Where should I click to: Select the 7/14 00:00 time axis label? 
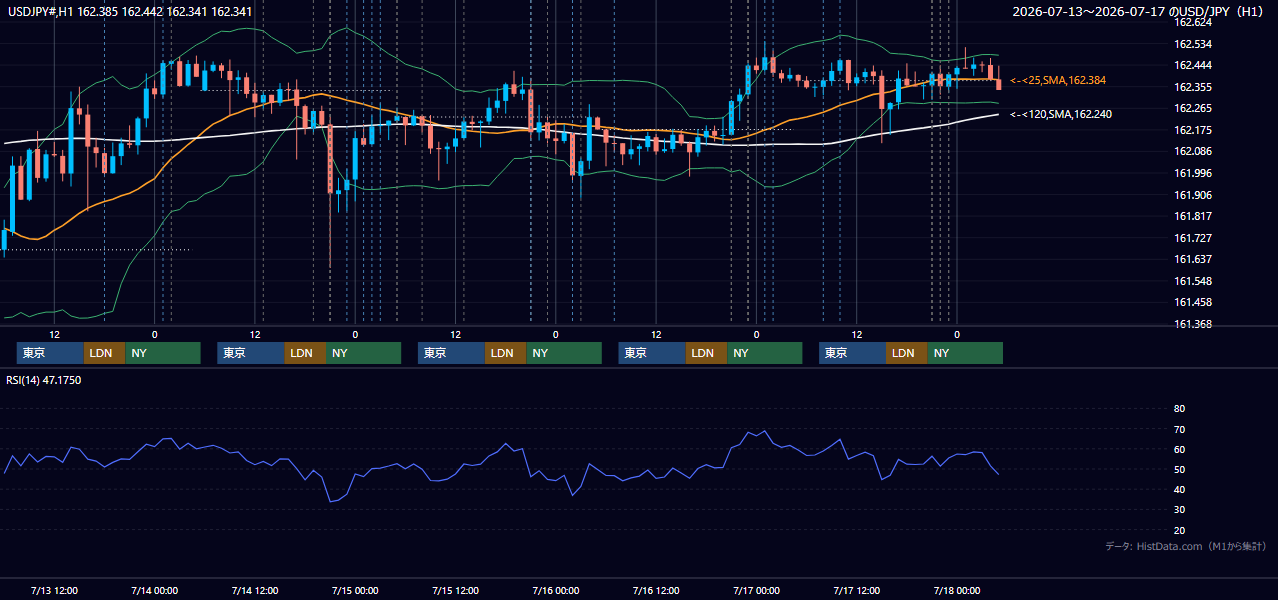click(x=154, y=590)
